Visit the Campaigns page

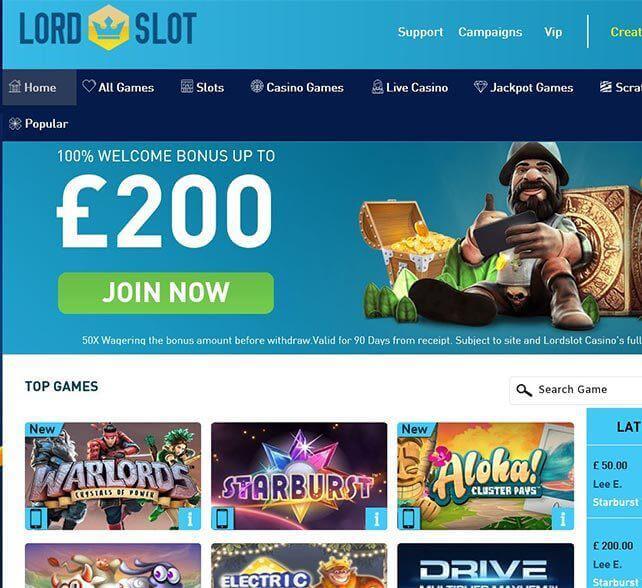[x=490, y=32]
